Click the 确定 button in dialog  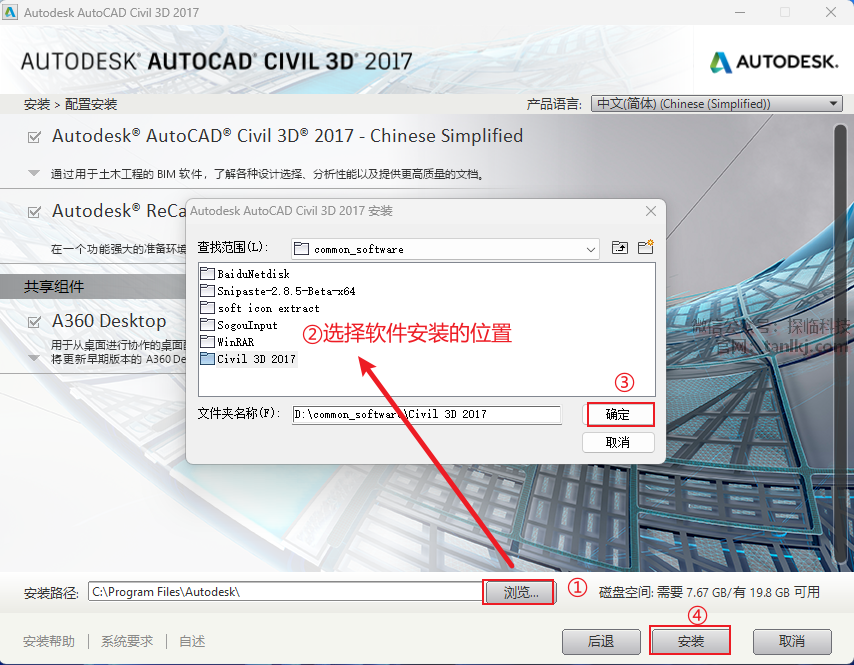[x=618, y=414]
